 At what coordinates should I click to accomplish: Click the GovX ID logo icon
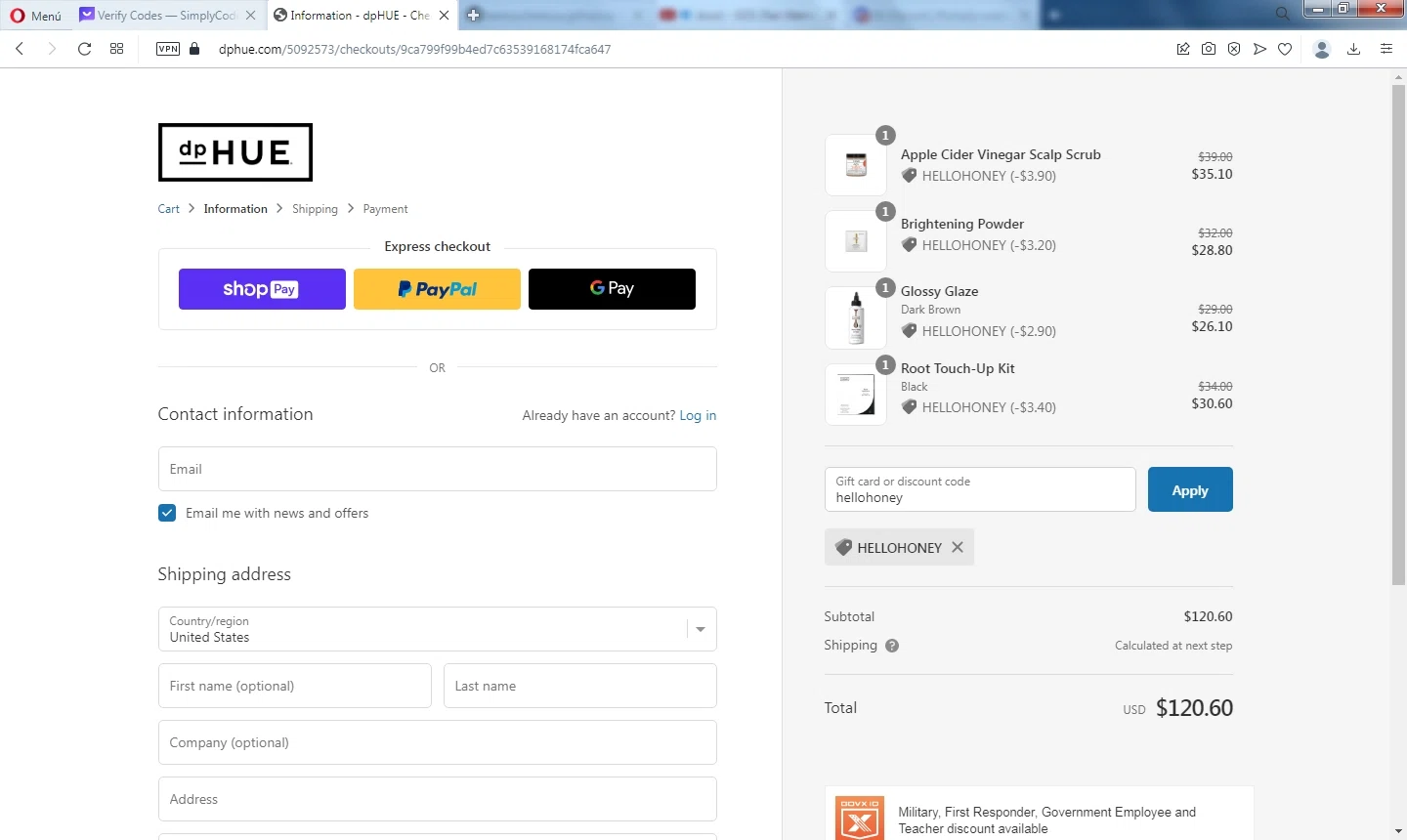860,819
